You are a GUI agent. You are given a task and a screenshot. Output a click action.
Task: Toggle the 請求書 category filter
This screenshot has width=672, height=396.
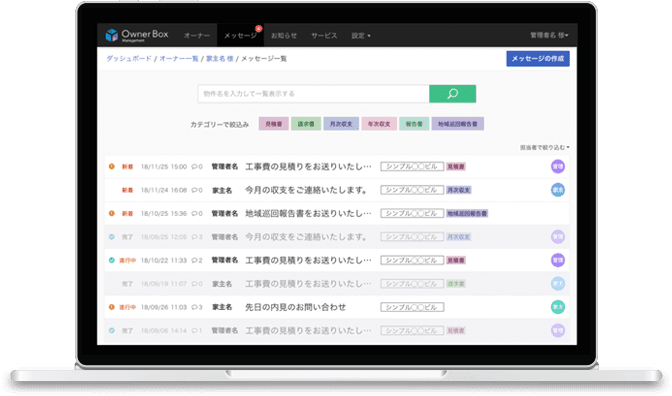coord(306,124)
